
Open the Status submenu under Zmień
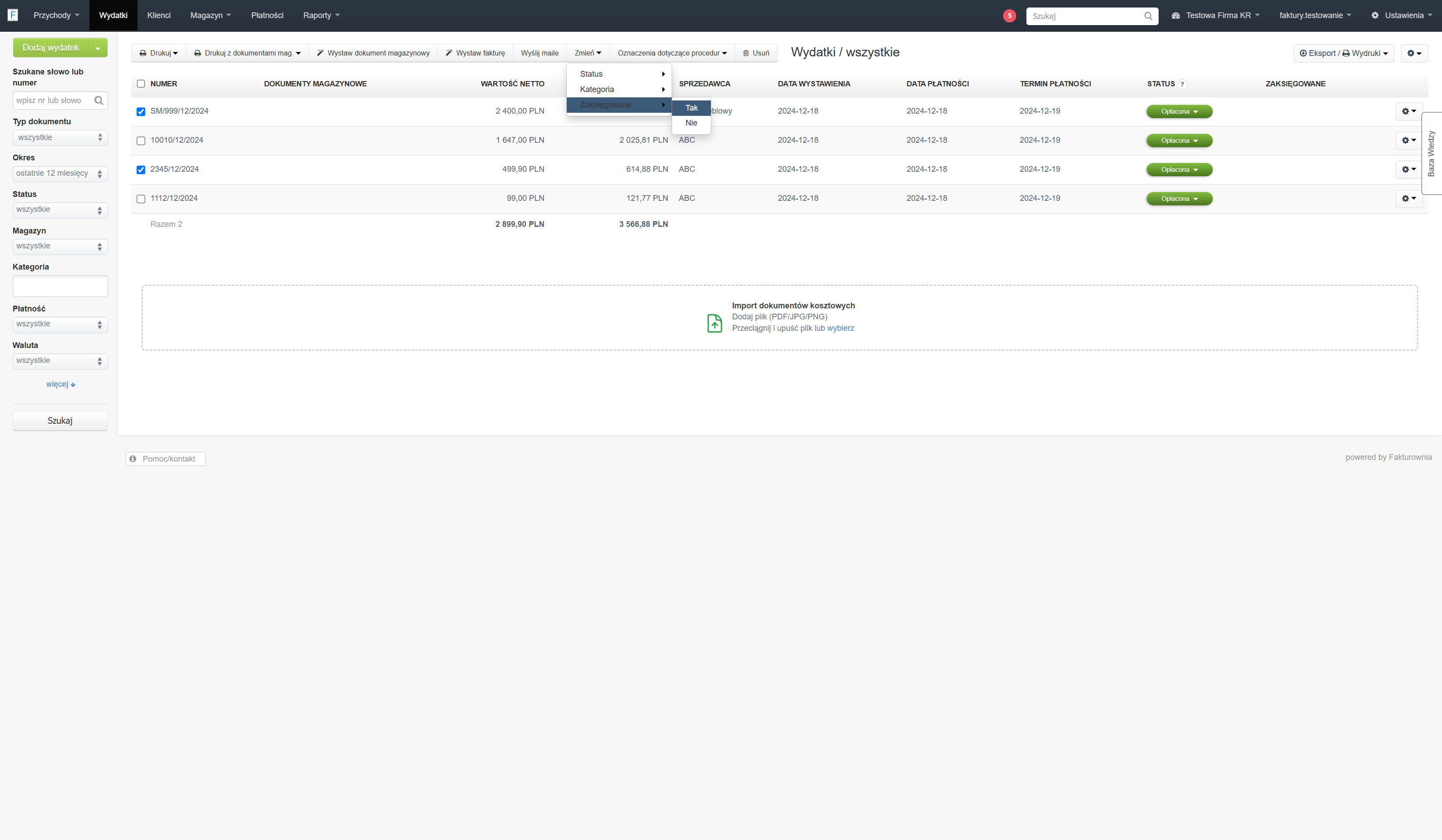619,74
